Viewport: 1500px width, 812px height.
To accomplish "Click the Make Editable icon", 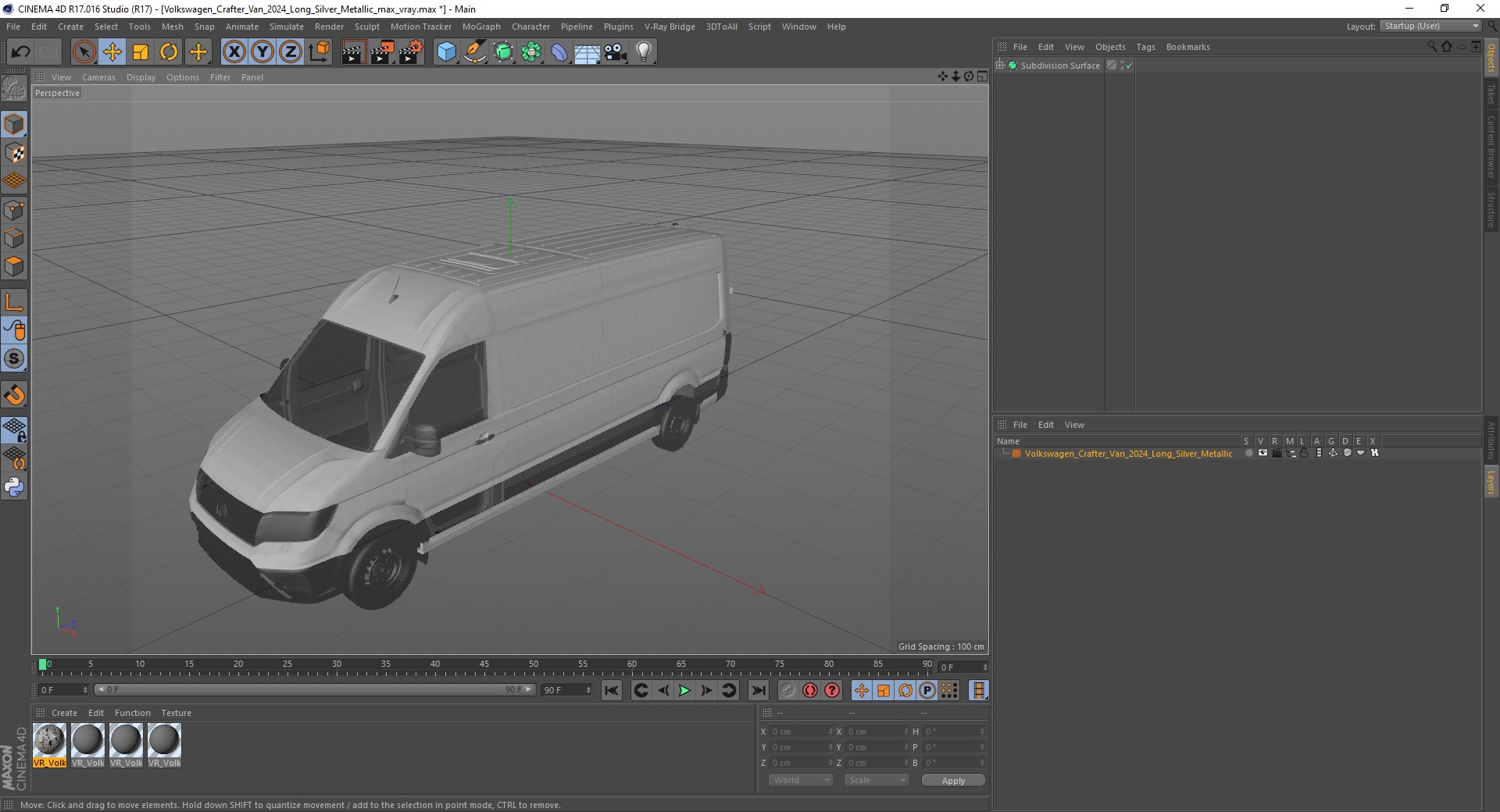I will [14, 89].
